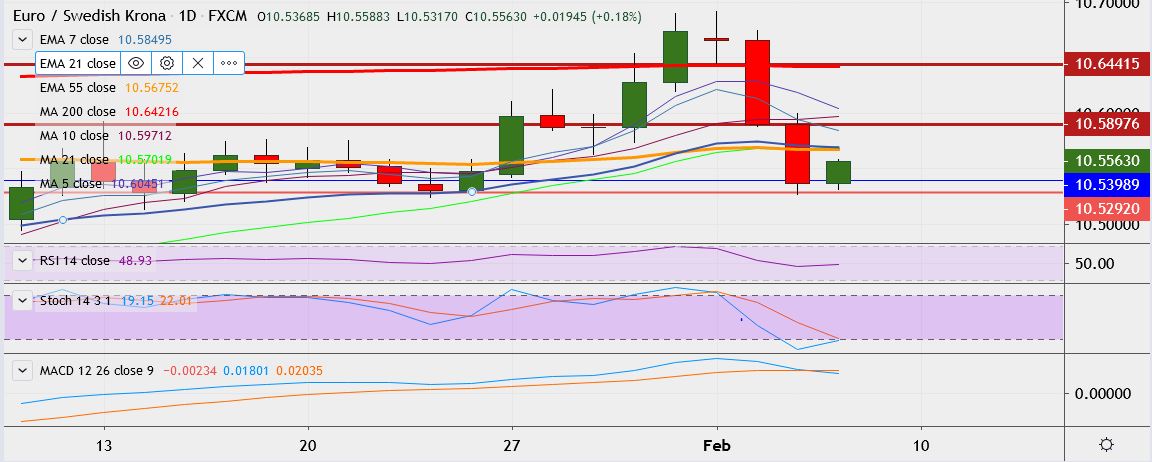Viewport: 1152px width, 462px height.
Task: Click the MACD histogram value -0.00234
Action: (190, 371)
